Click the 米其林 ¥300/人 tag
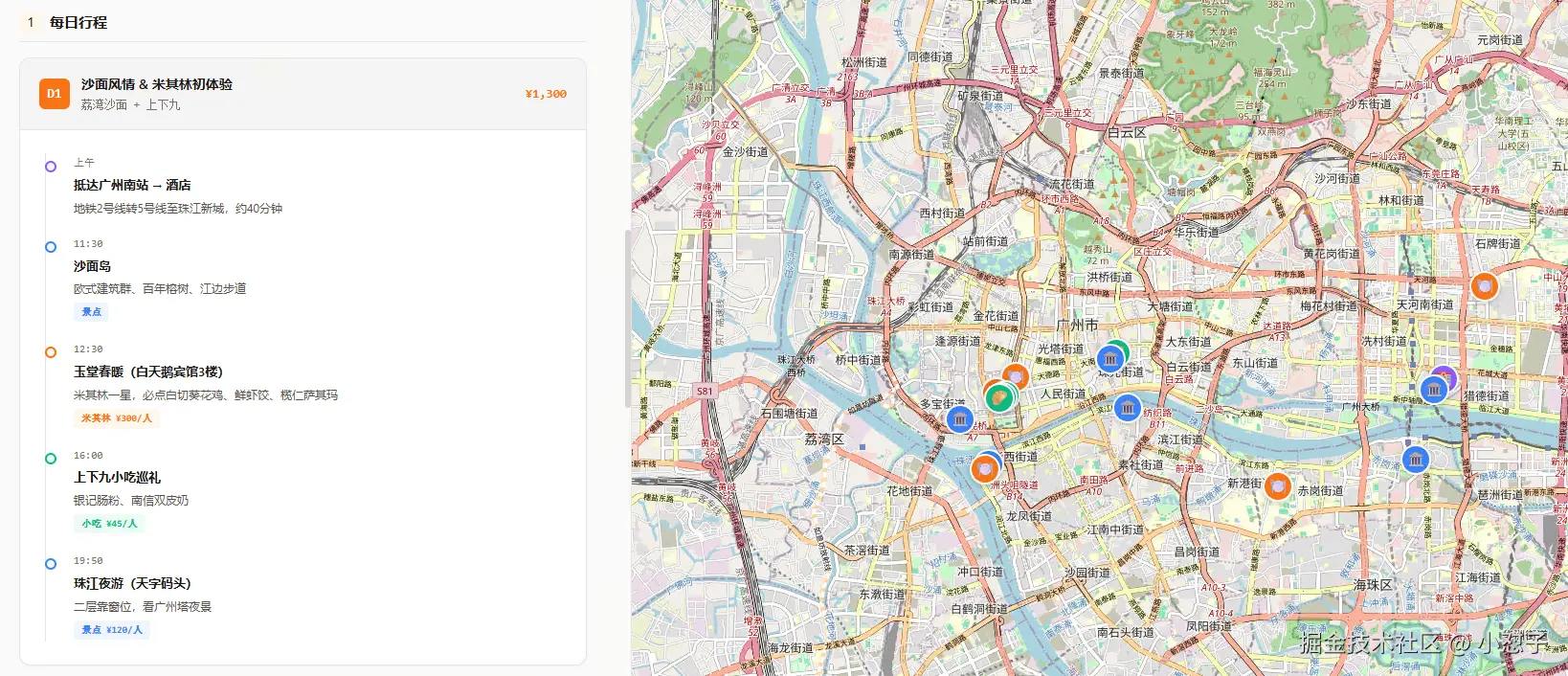The height and width of the screenshot is (676, 1568). click(x=116, y=418)
